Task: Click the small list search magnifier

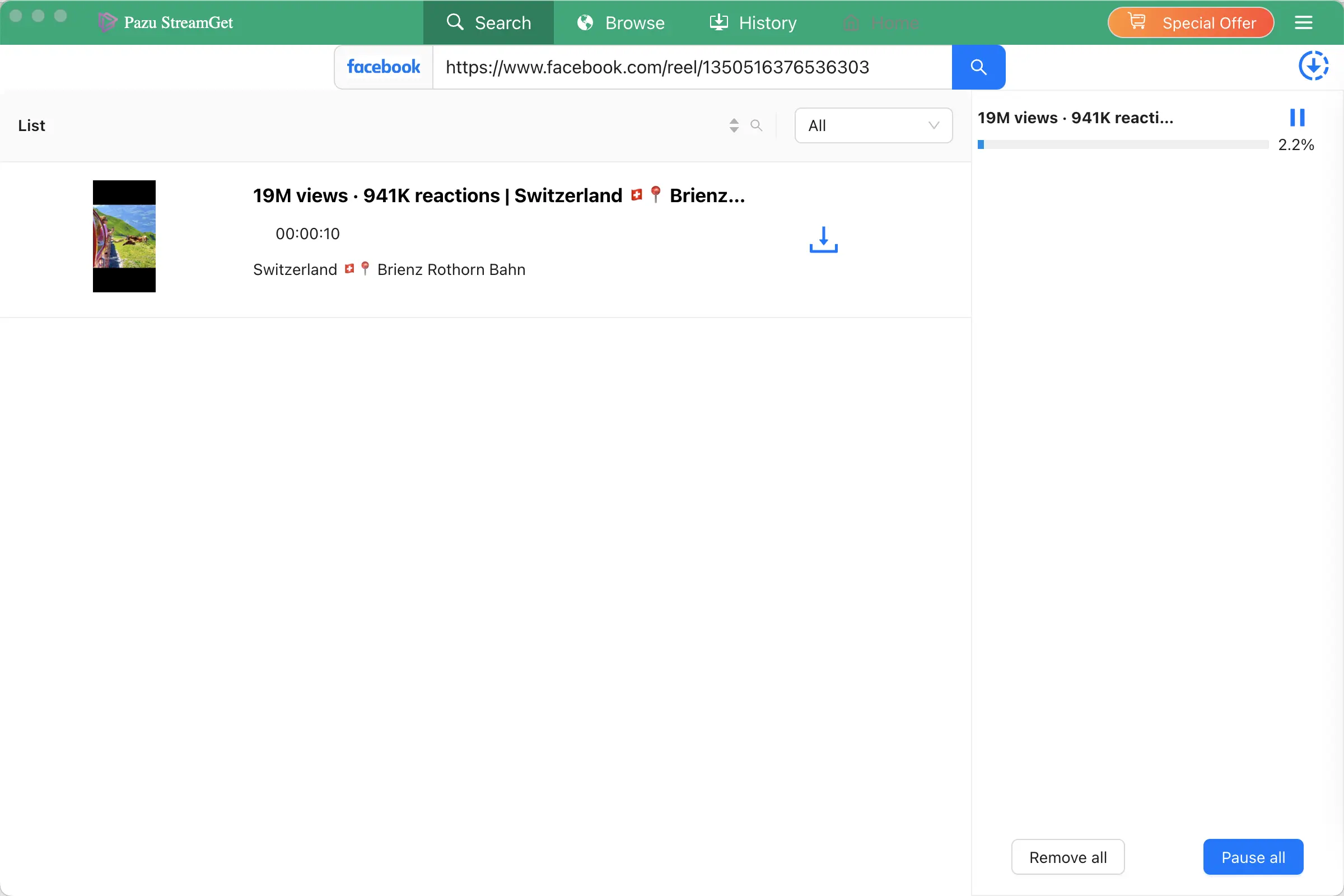Action: (757, 125)
